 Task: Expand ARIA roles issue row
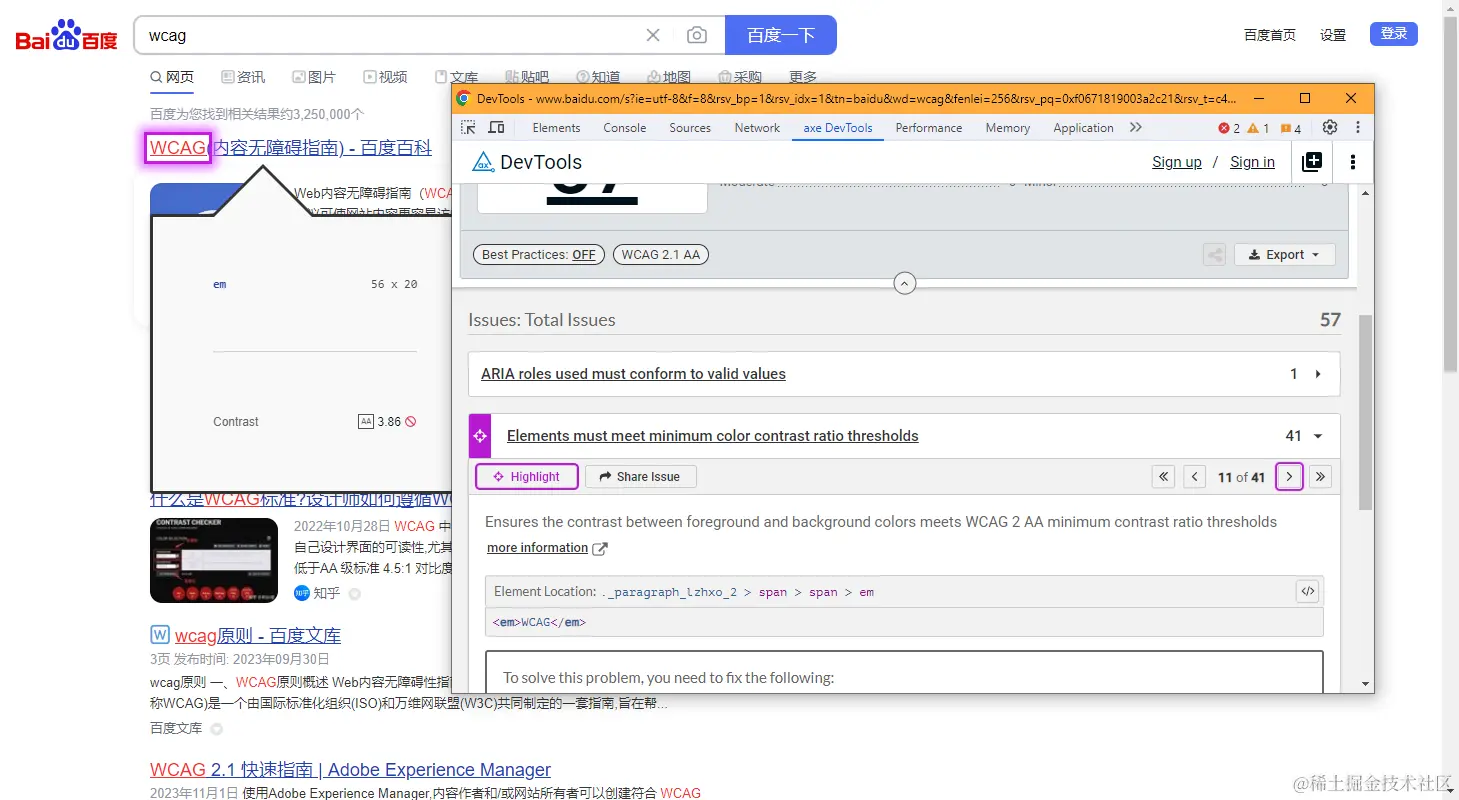904,374
